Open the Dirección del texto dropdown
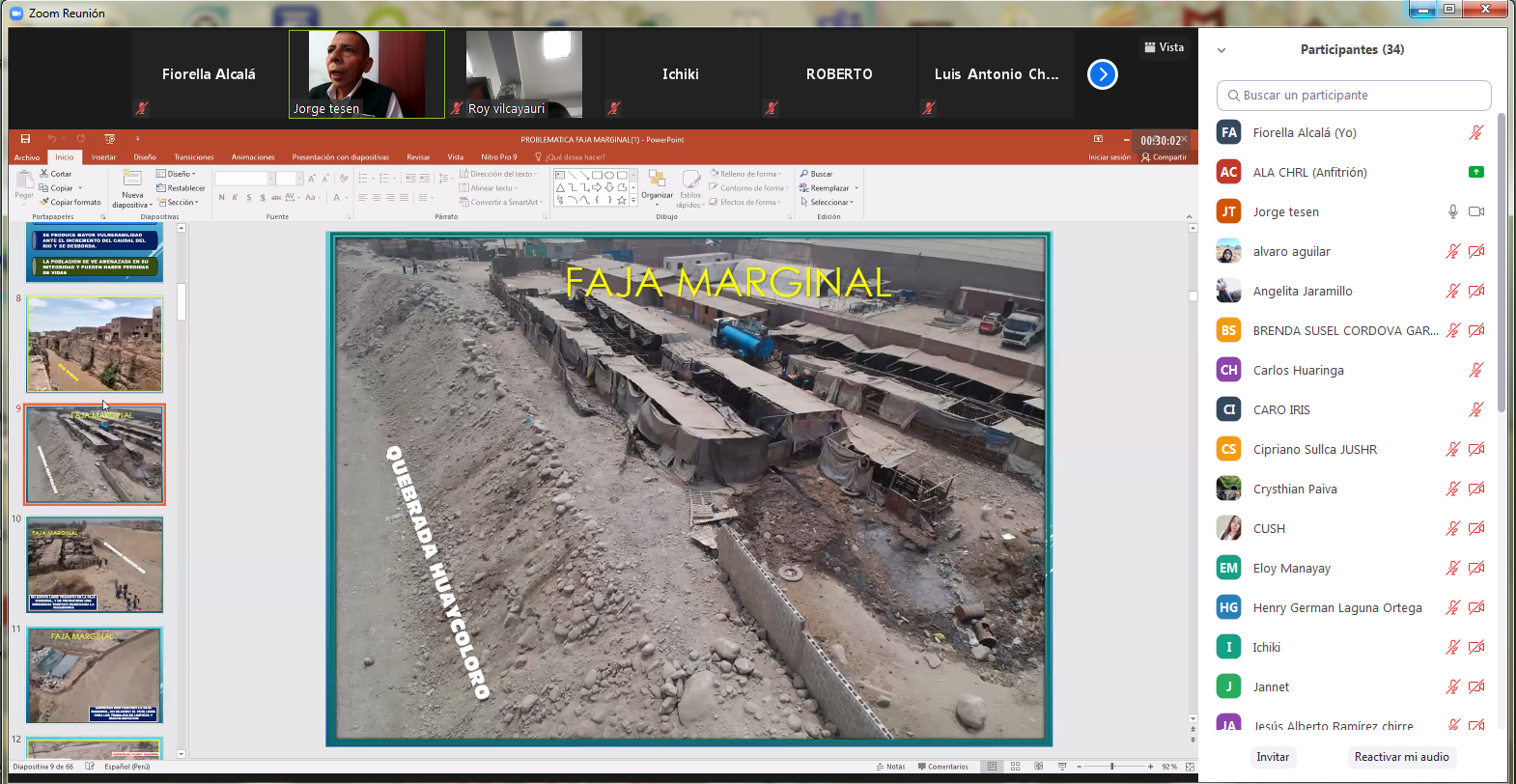Viewport: 1516px width, 784px height. [498, 174]
